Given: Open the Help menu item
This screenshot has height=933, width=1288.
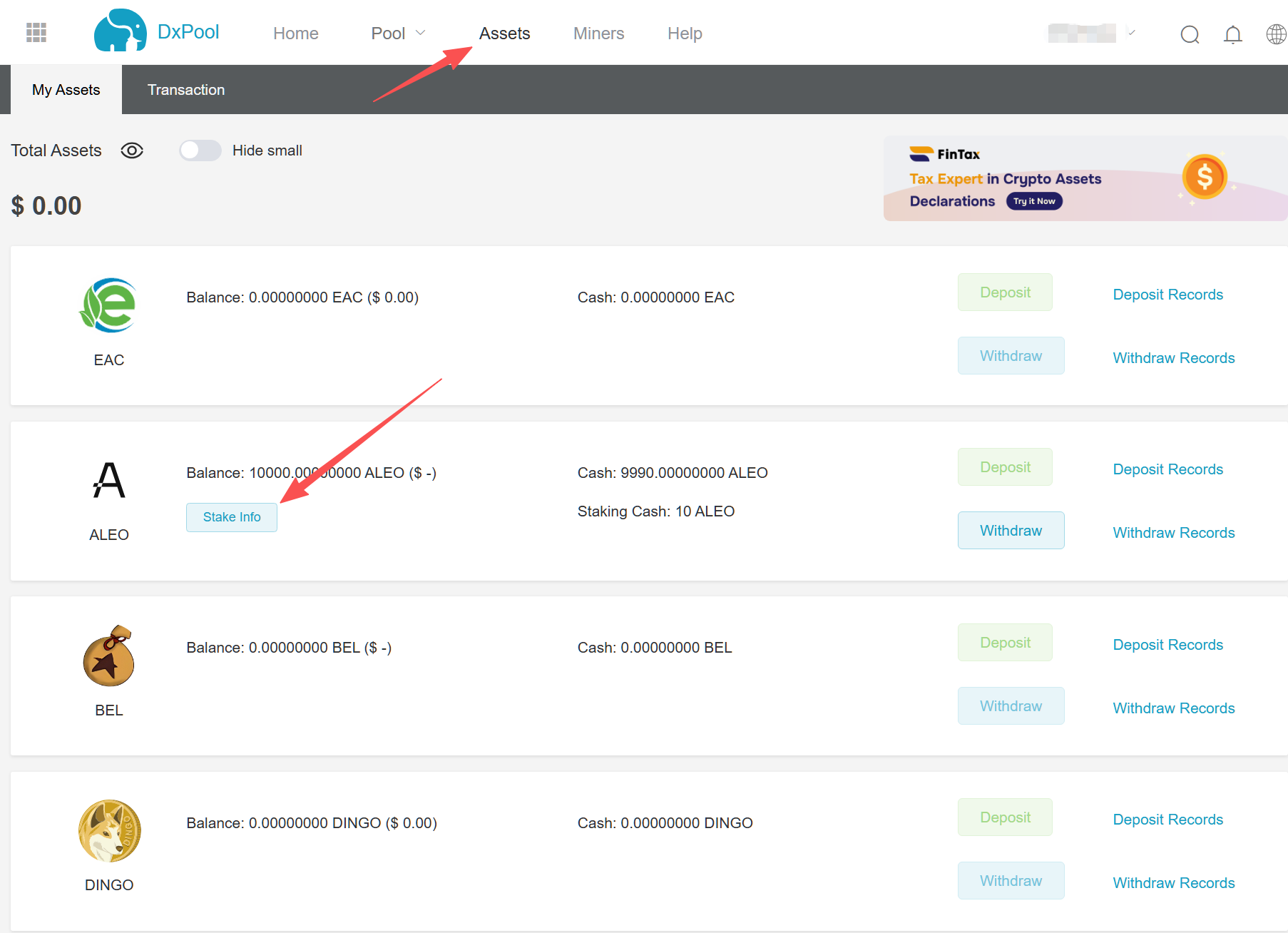Looking at the screenshot, I should point(685,34).
